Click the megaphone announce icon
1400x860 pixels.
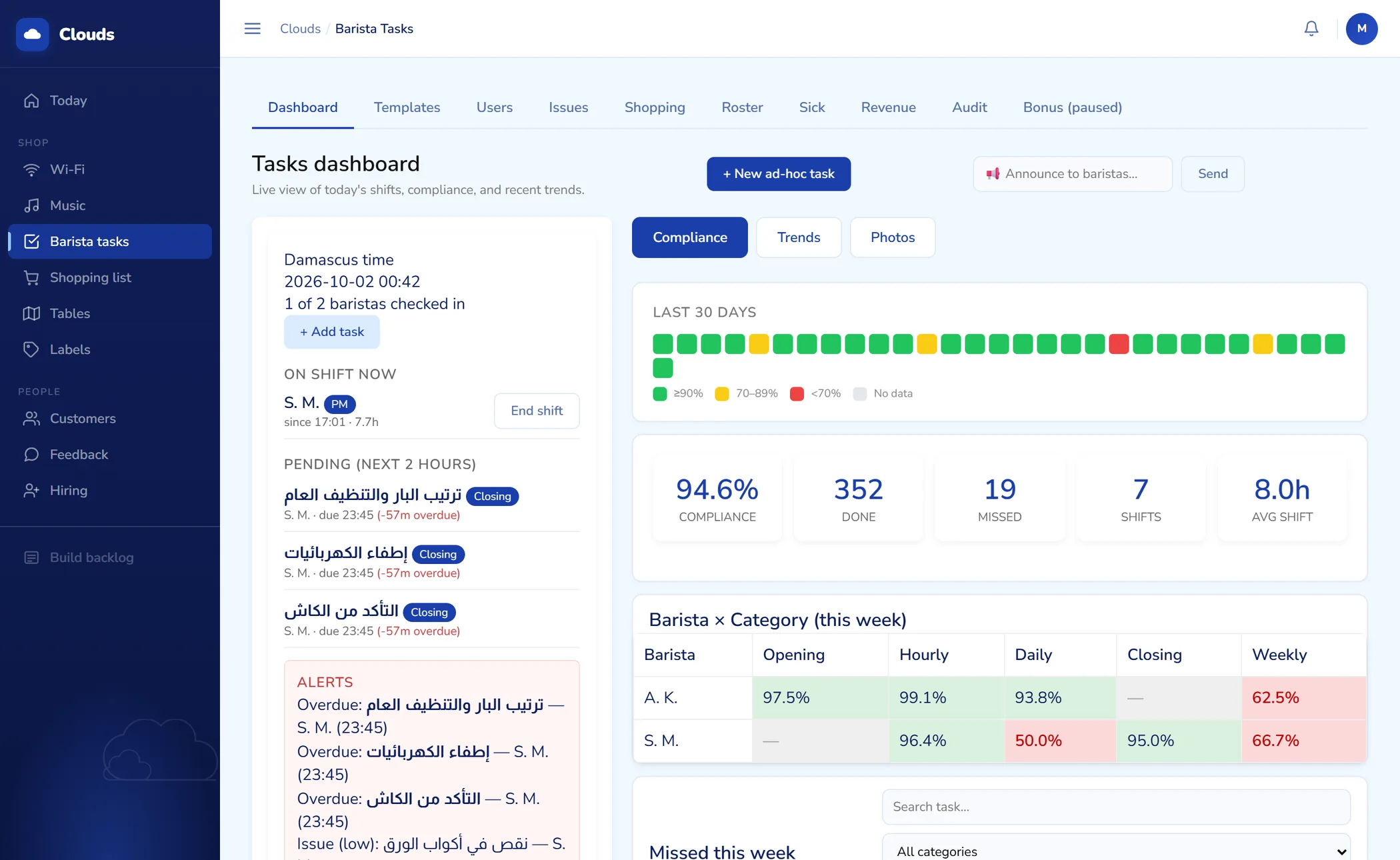[993, 174]
